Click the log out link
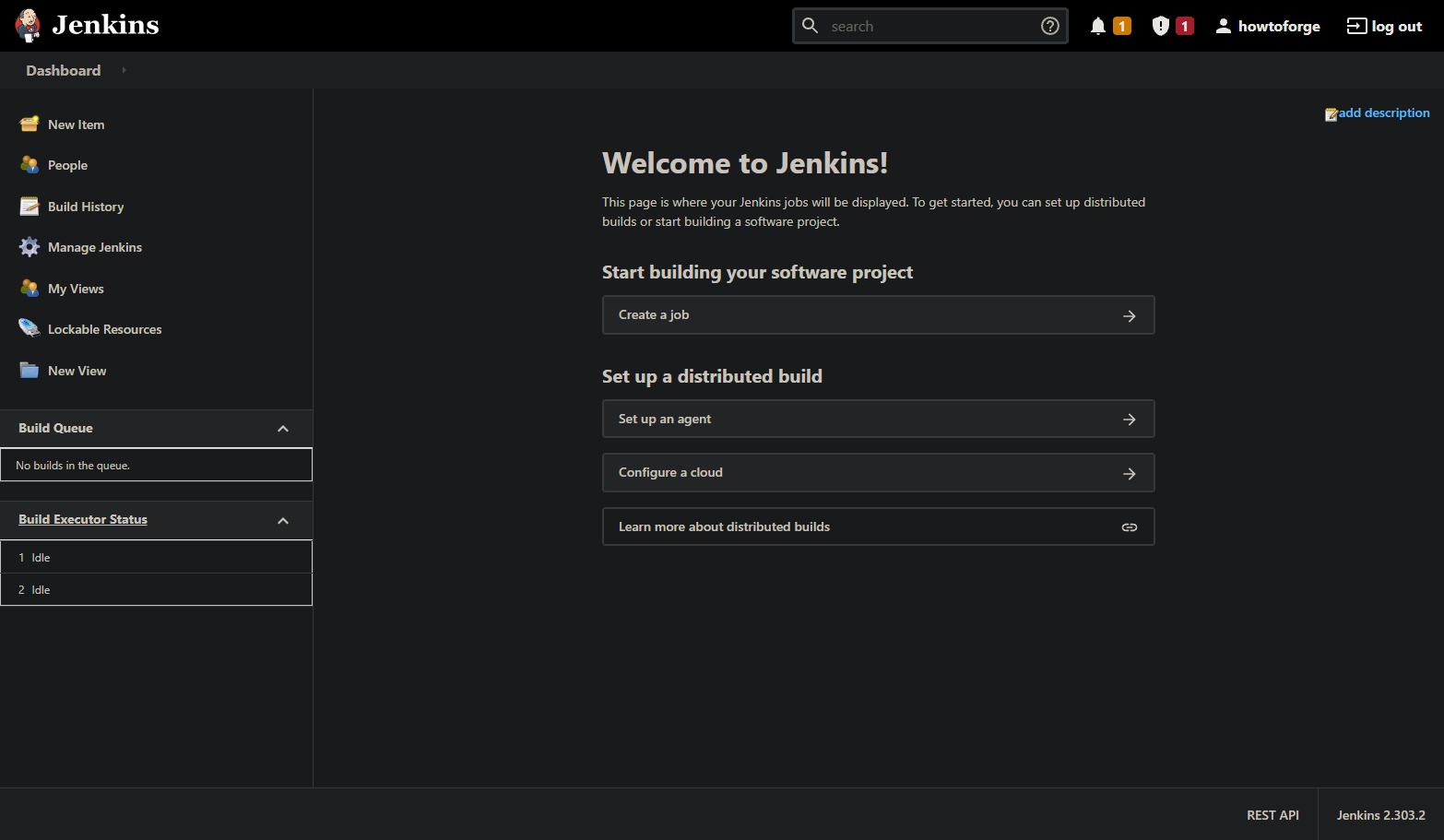 tap(1384, 26)
